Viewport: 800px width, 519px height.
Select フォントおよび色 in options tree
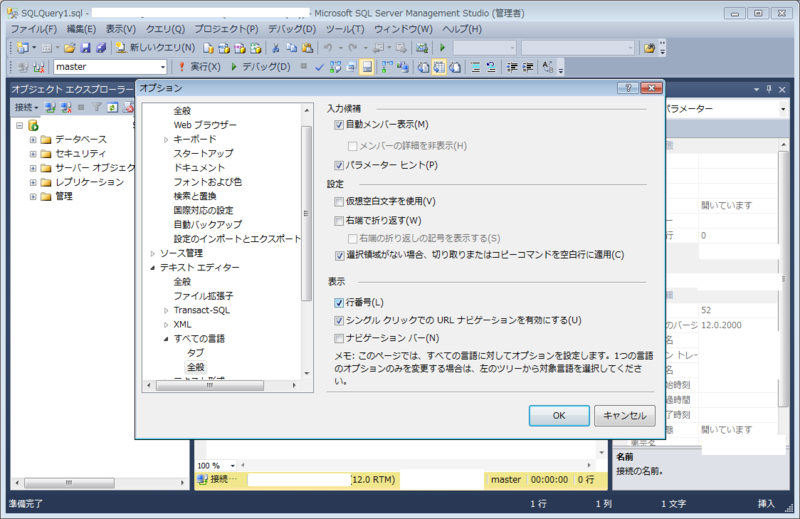(x=208, y=182)
